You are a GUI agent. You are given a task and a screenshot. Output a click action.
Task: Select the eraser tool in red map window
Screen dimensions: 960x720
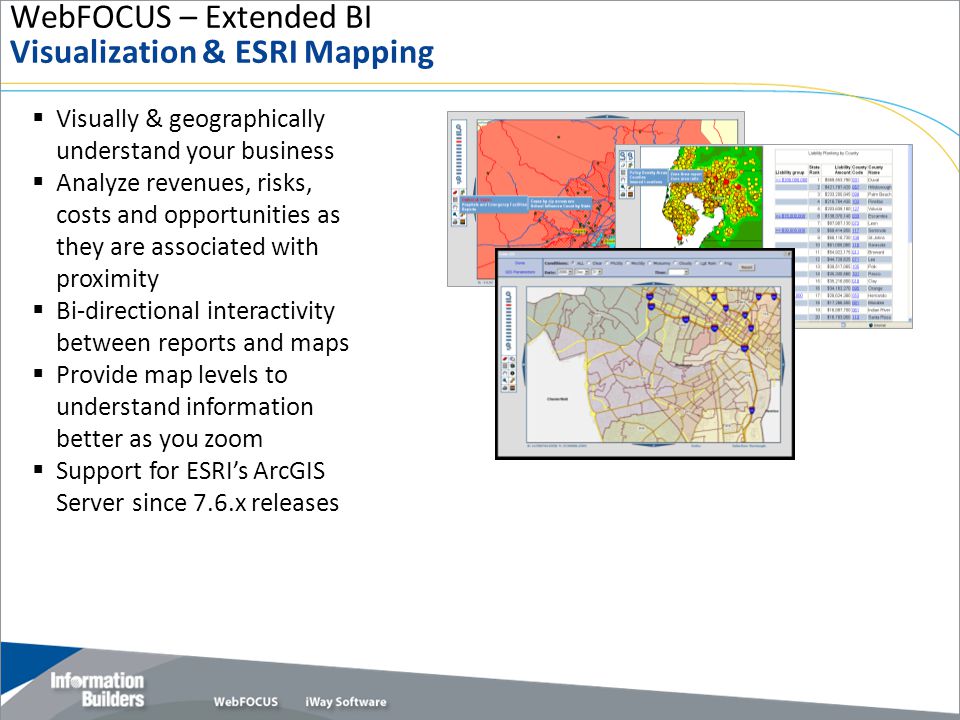456,192
